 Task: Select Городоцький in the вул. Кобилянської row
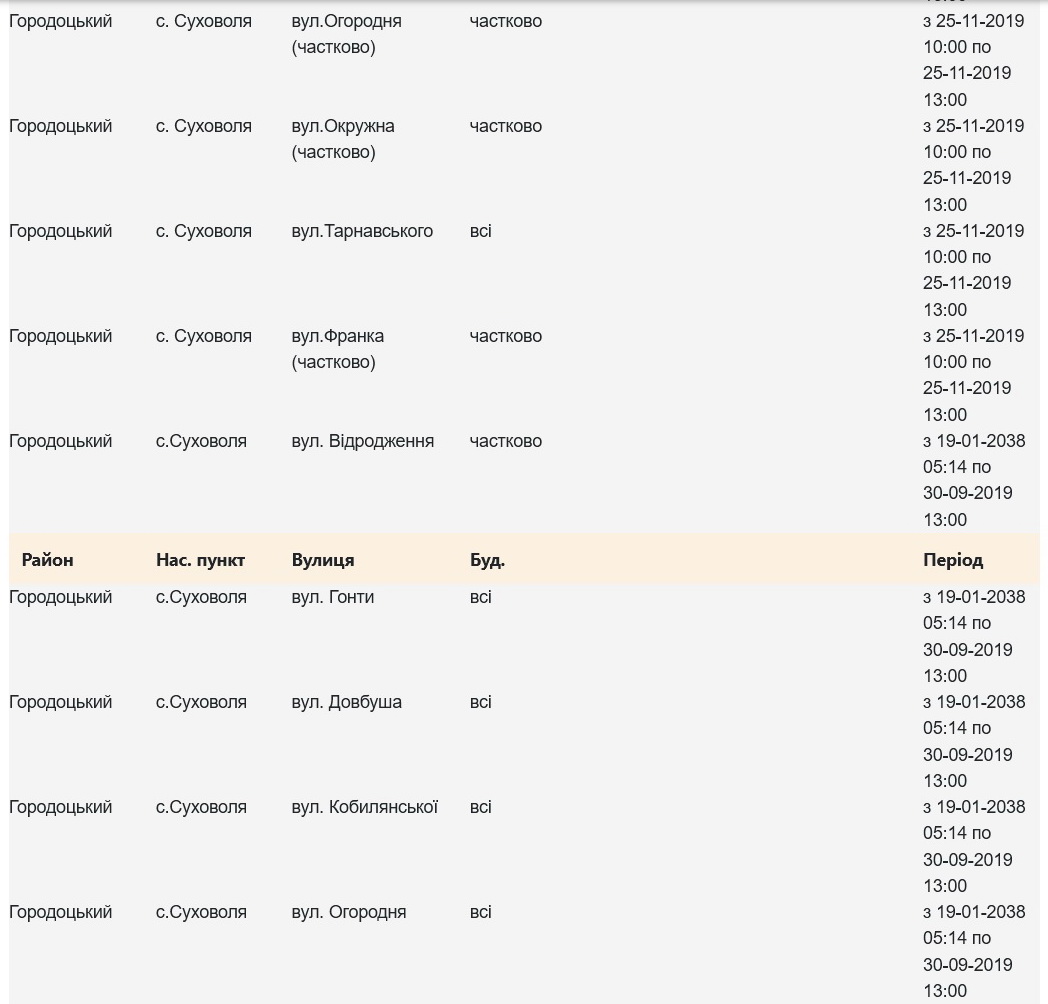pyautogui.click(x=60, y=807)
